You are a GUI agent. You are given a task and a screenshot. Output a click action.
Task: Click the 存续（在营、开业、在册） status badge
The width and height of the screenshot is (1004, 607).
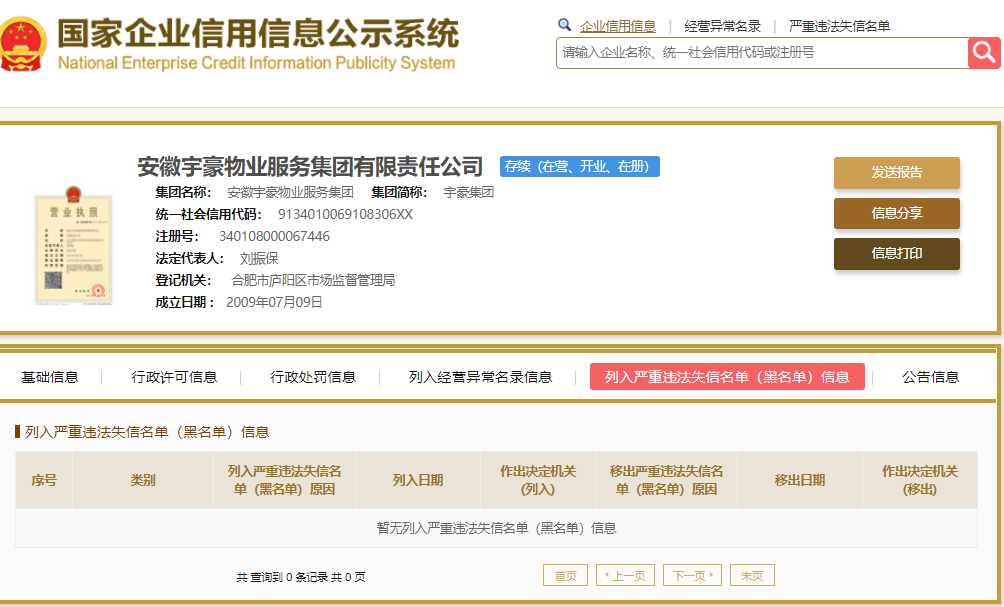point(579,166)
